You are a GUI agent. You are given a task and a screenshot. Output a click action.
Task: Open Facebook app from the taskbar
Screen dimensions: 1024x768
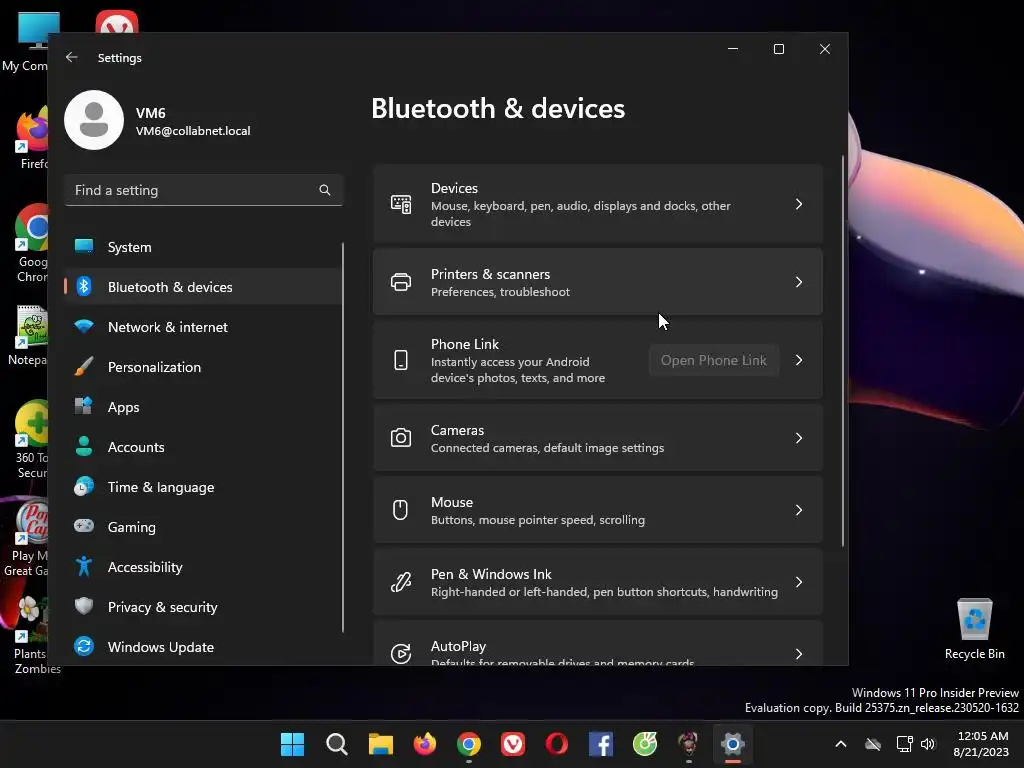tap(601, 744)
